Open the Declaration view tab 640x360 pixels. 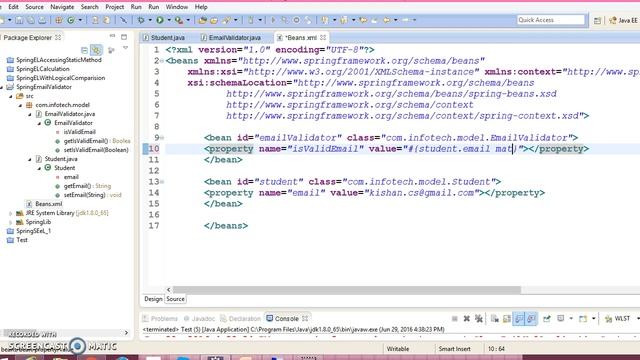pos(240,319)
